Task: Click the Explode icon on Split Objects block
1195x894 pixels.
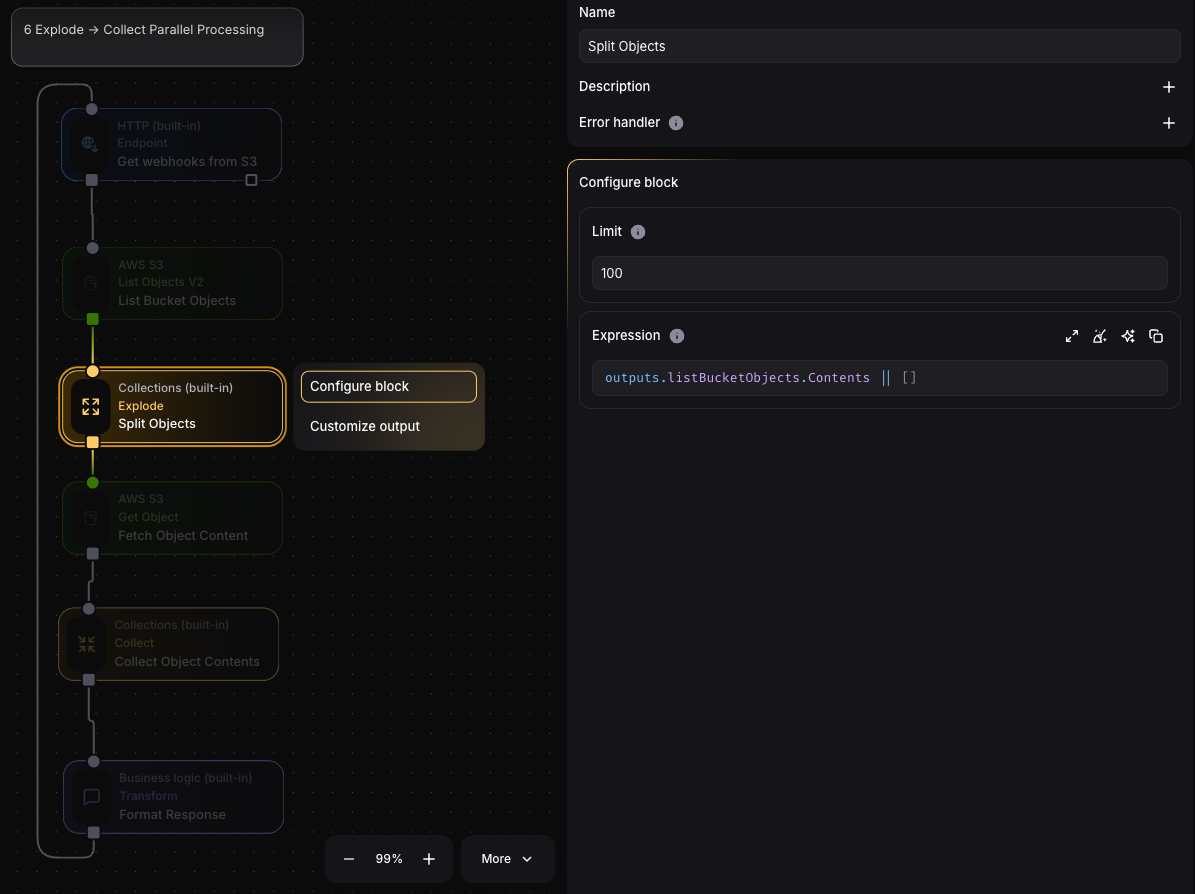Action: click(91, 406)
